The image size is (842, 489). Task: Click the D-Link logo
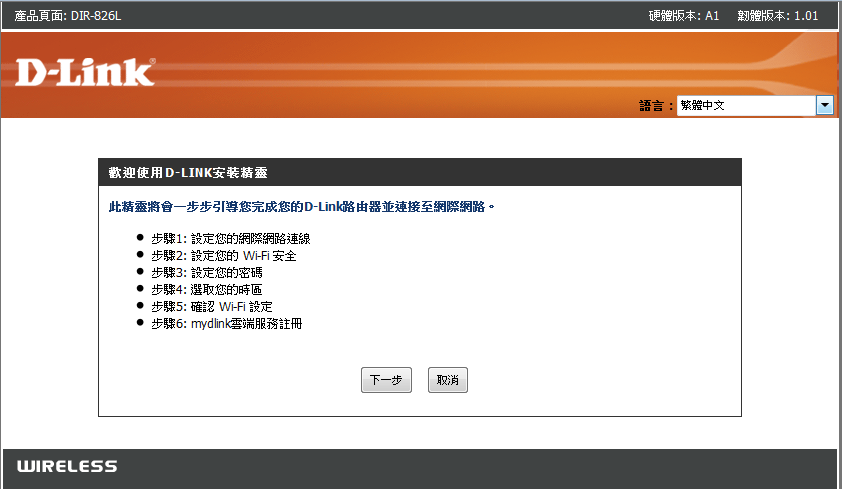click(85, 72)
